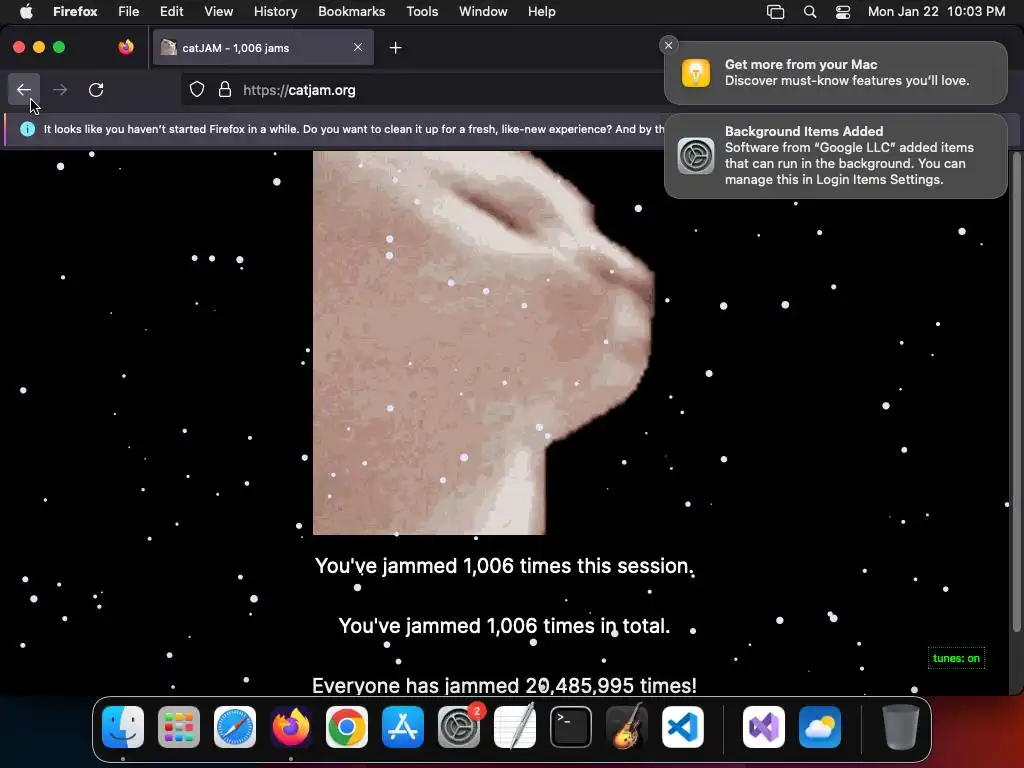Click "You've jammed 1,006 times this session." text
The width and height of the screenshot is (1024, 768).
point(504,566)
